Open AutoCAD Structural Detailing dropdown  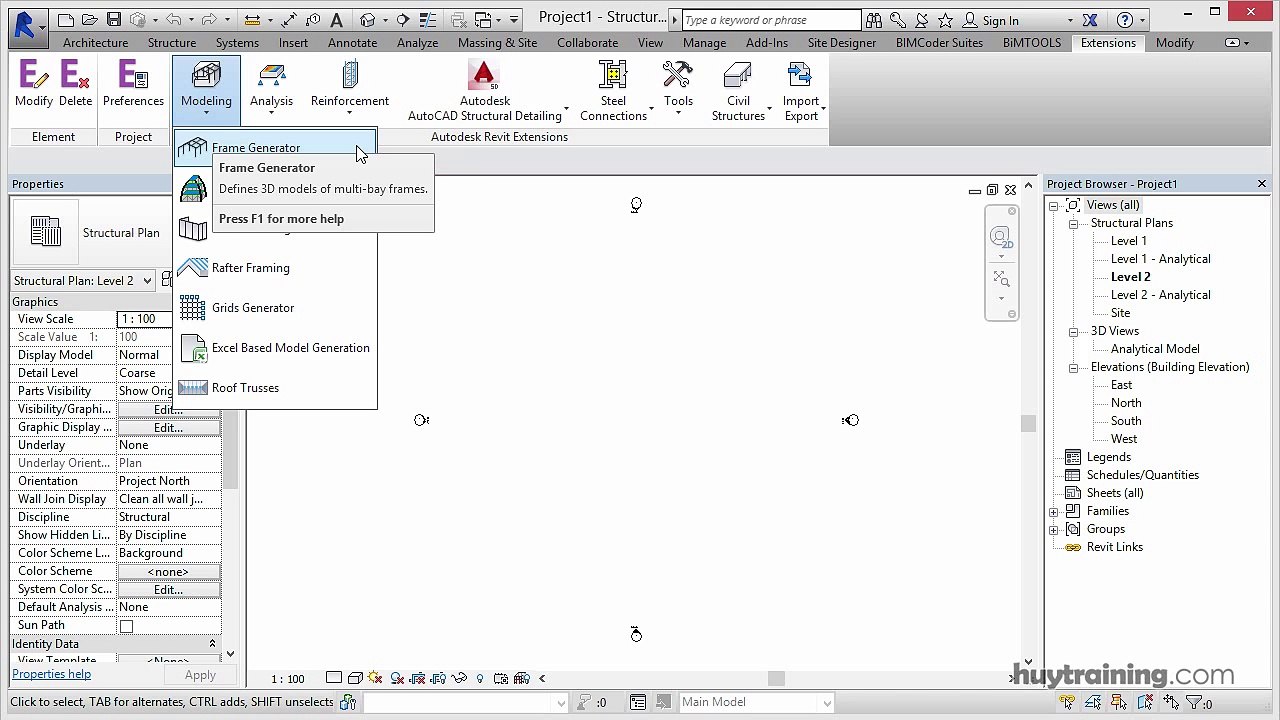click(x=485, y=90)
